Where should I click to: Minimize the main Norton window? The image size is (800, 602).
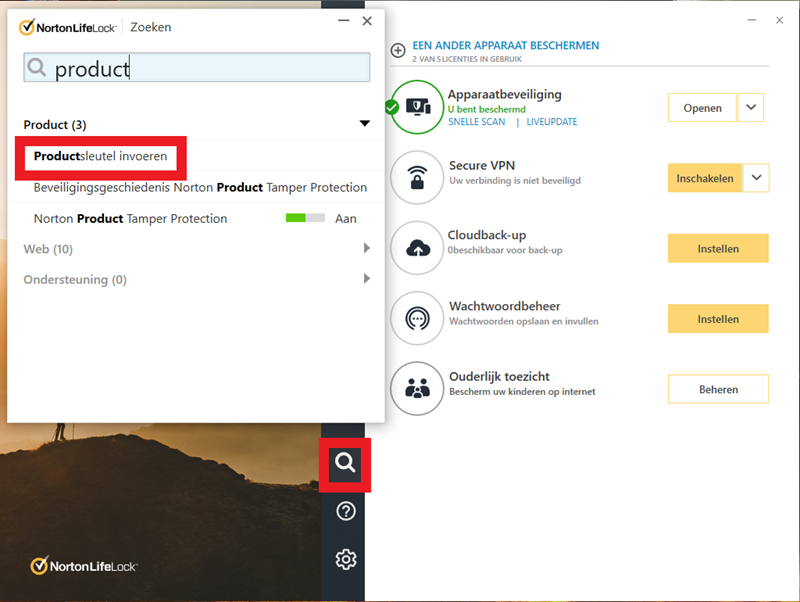point(752,20)
